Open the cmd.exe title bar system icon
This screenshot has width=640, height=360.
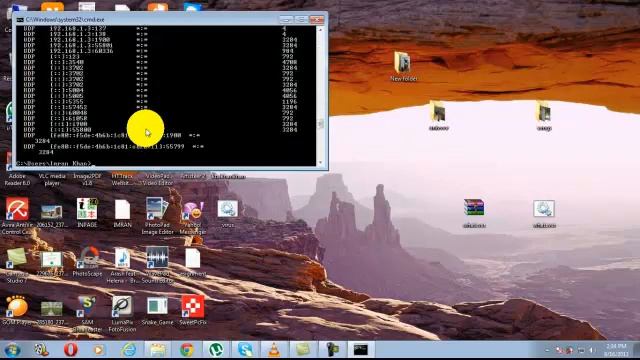coord(20,20)
